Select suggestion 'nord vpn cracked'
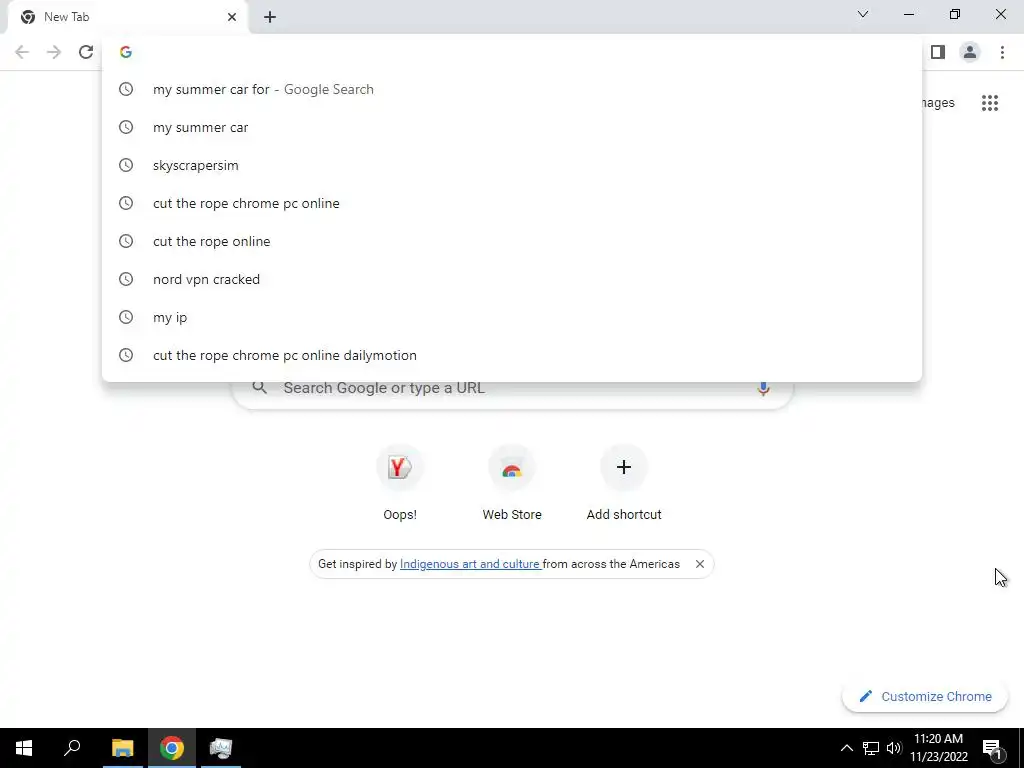The height and width of the screenshot is (768, 1024). pos(512,279)
